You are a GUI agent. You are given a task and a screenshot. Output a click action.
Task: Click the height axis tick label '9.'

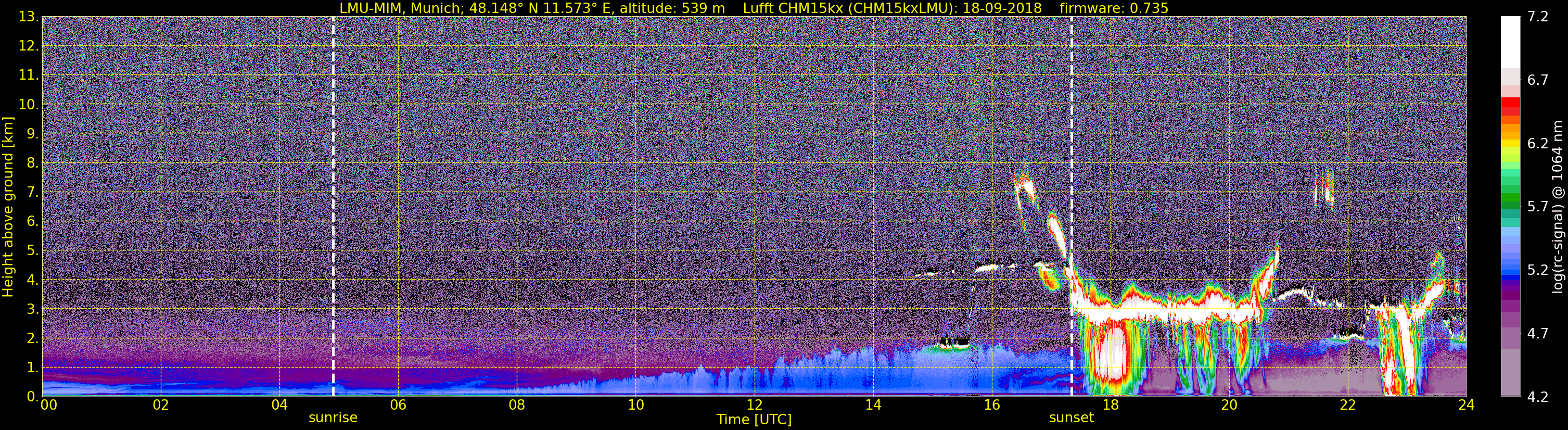pos(33,133)
